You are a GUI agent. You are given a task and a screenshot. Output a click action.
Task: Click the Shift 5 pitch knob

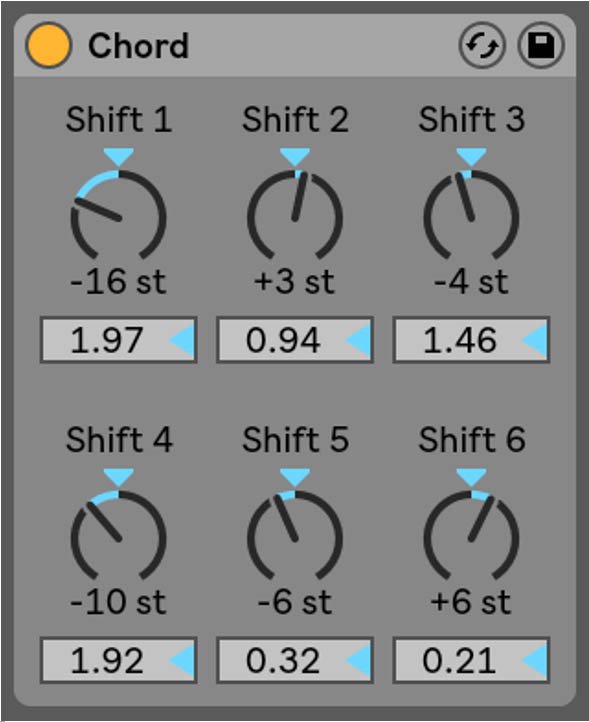pos(295,536)
